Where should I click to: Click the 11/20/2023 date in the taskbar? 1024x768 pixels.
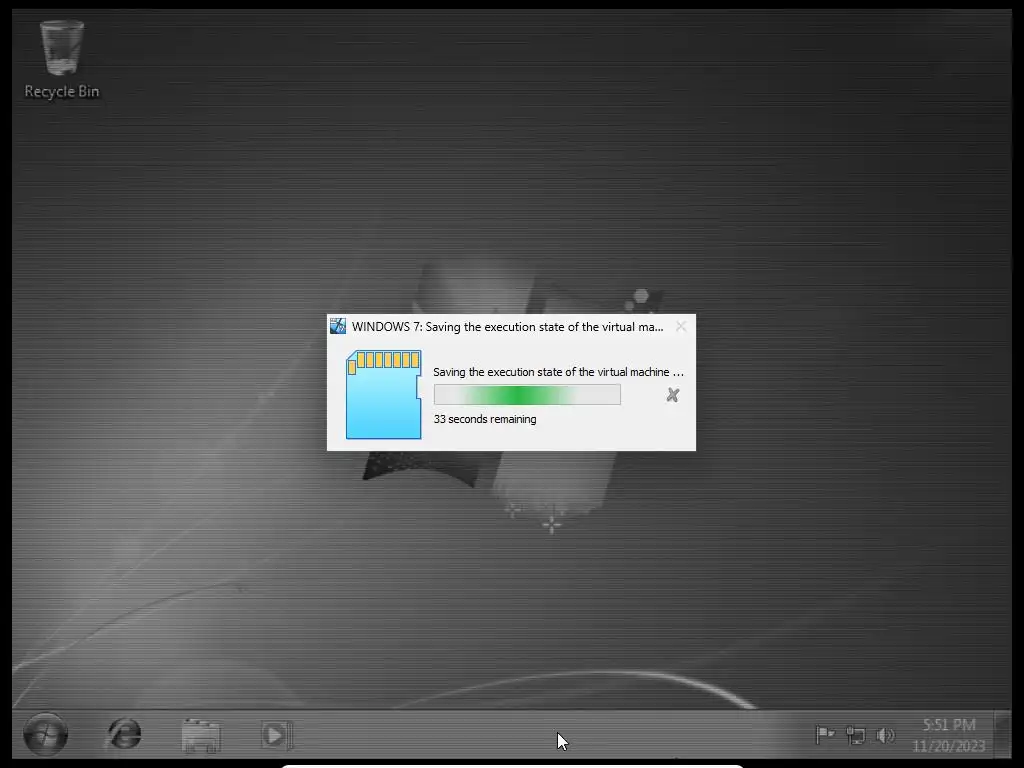point(949,746)
